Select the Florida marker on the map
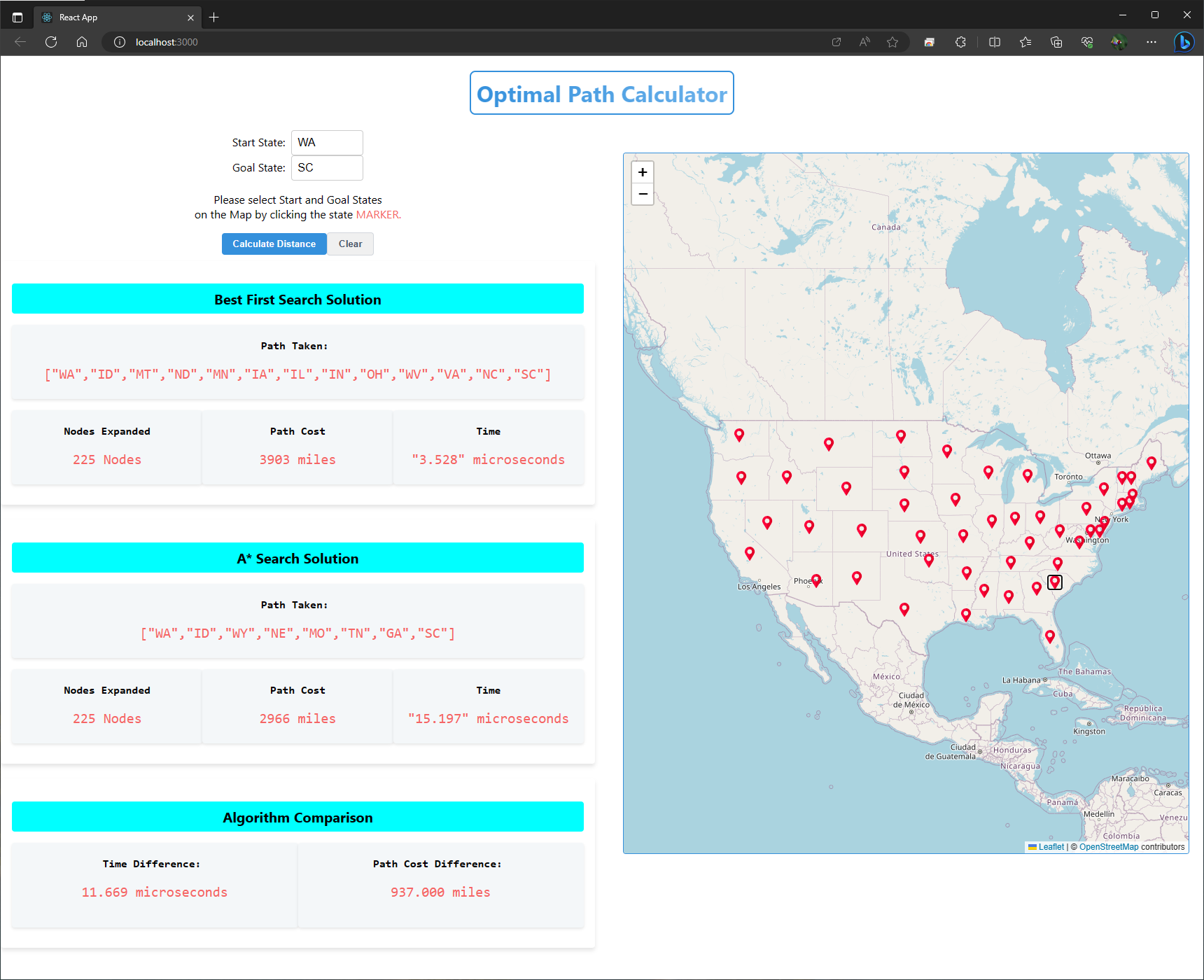The height and width of the screenshot is (980, 1204). [x=1049, y=636]
